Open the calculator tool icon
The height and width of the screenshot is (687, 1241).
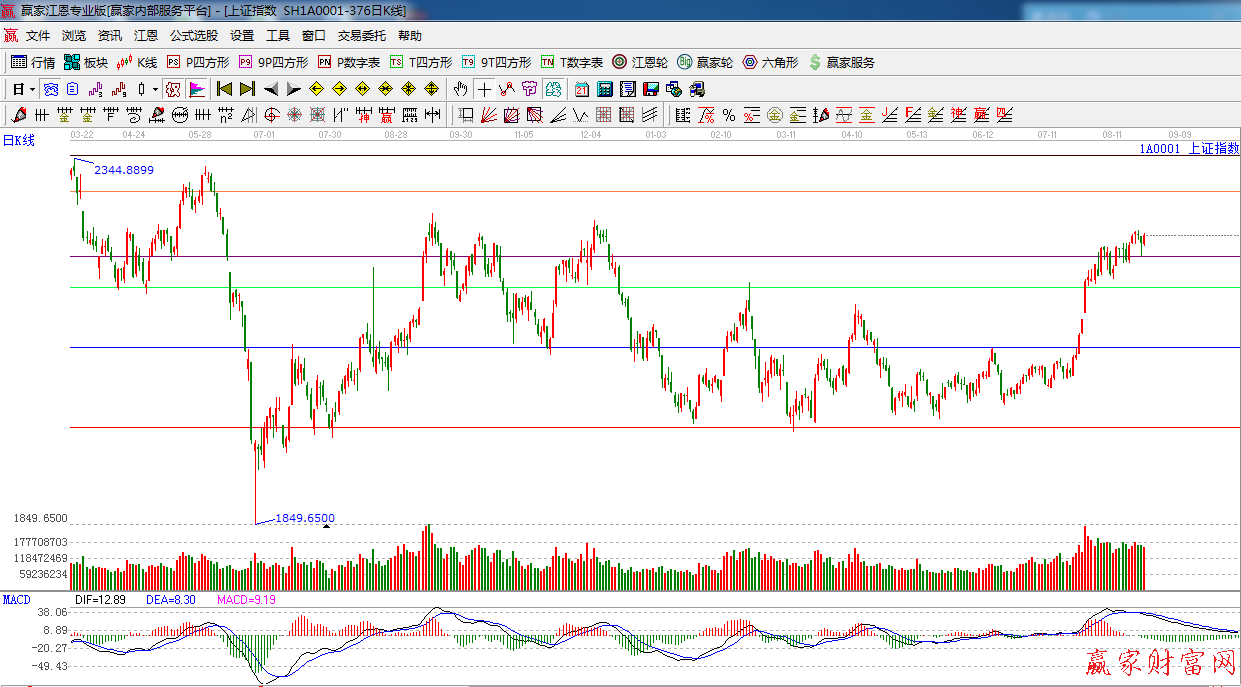click(605, 89)
